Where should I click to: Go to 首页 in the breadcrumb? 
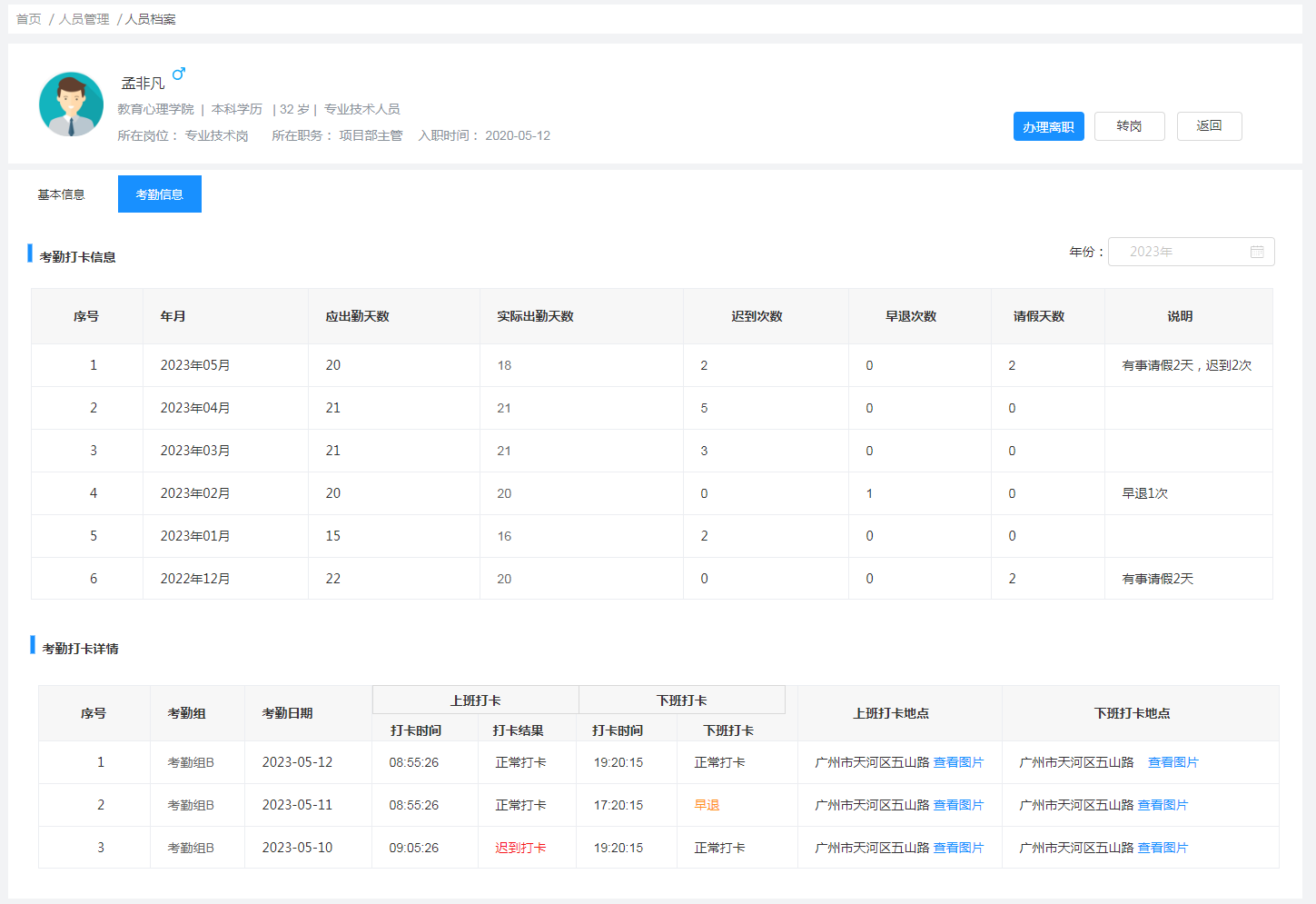coord(29,19)
